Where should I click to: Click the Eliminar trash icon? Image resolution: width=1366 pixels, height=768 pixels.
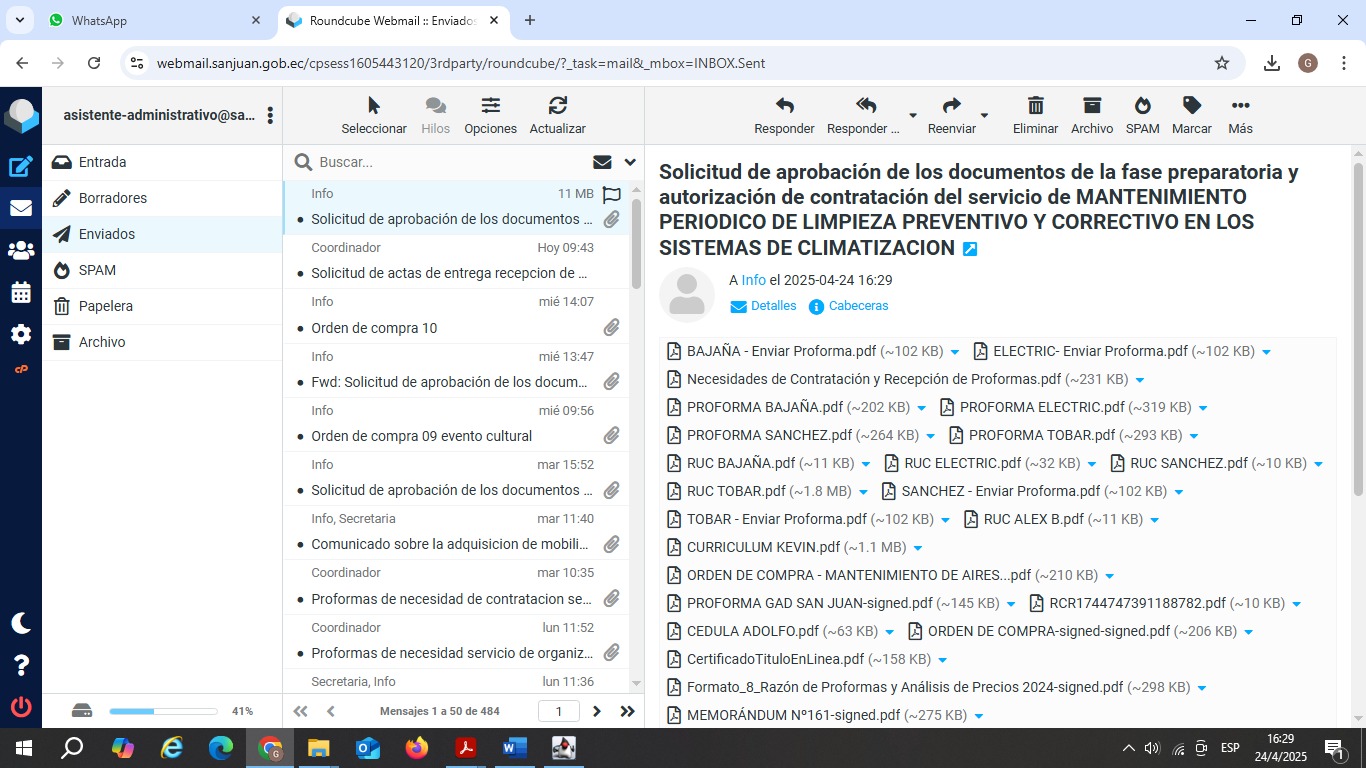(x=1035, y=106)
